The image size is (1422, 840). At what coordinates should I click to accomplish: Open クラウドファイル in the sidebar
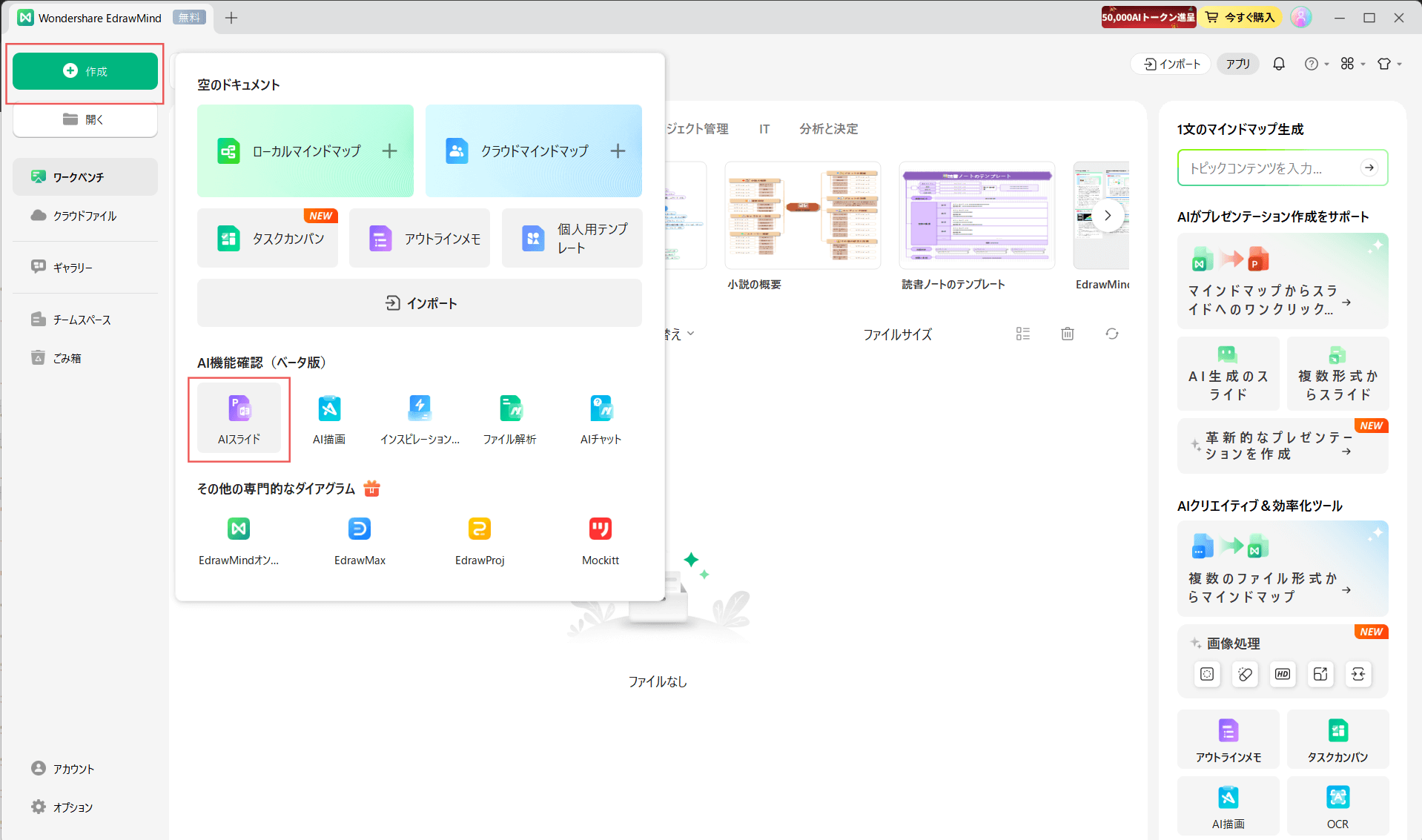coord(85,216)
